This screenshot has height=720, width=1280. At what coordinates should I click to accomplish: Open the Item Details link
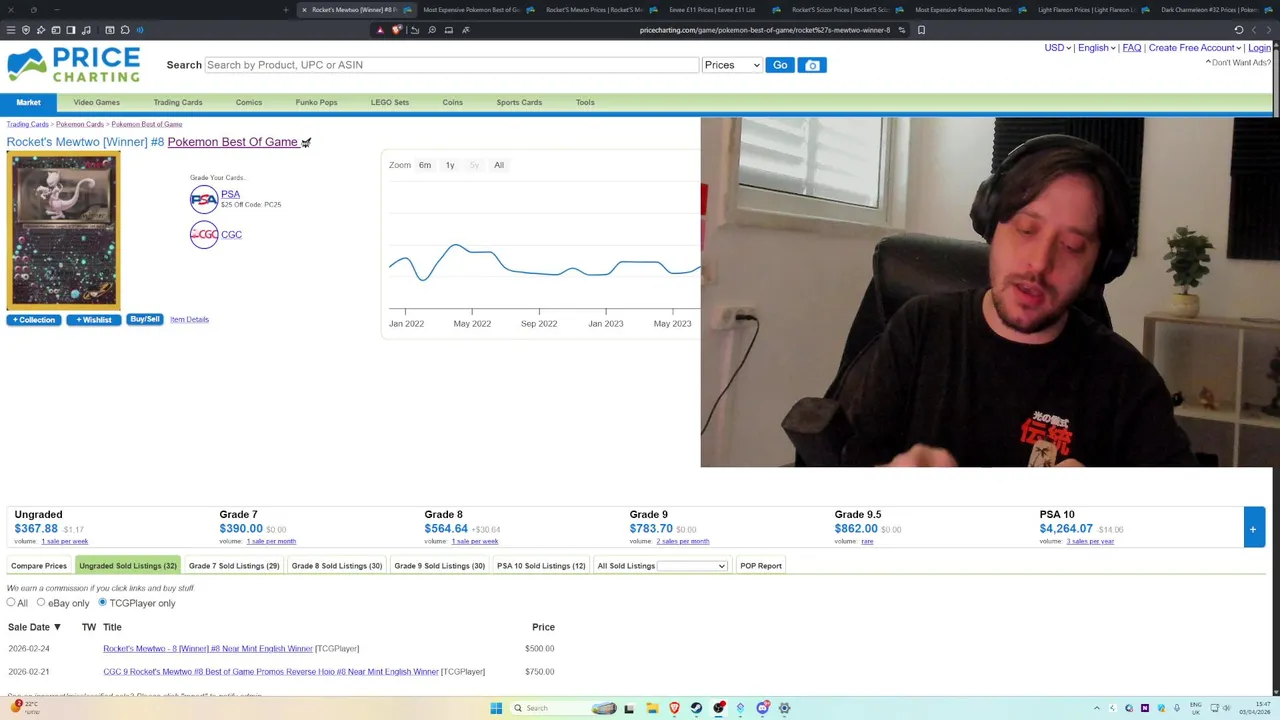(189, 319)
